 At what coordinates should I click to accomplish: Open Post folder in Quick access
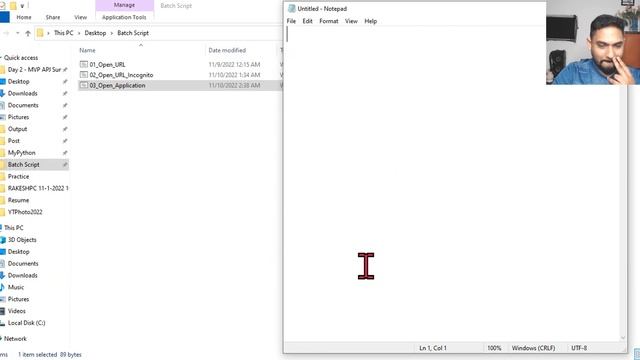coord(13,141)
